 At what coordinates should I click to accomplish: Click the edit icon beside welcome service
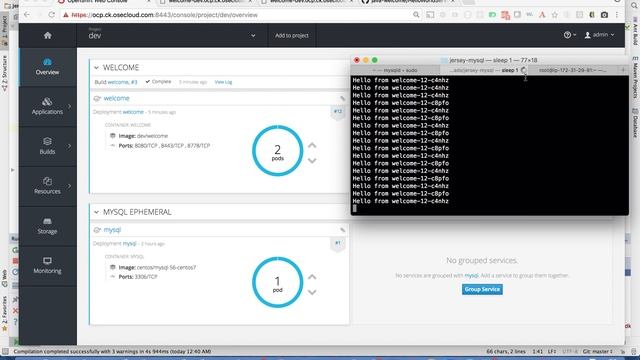(x=342, y=98)
